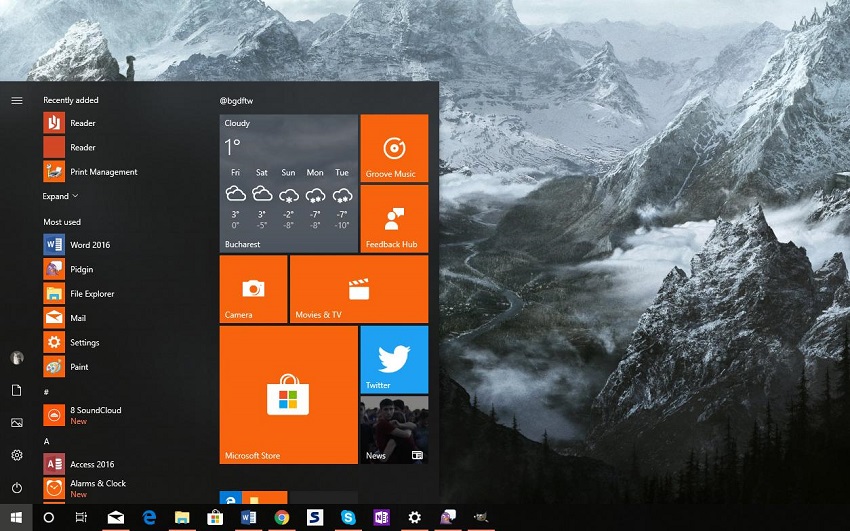
Task: Open the Movies & TV tile
Action: click(358, 289)
